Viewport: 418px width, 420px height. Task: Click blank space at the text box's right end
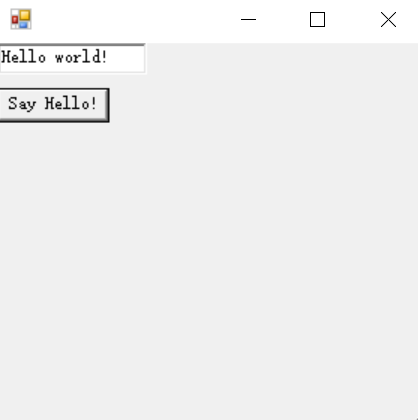tap(128, 58)
